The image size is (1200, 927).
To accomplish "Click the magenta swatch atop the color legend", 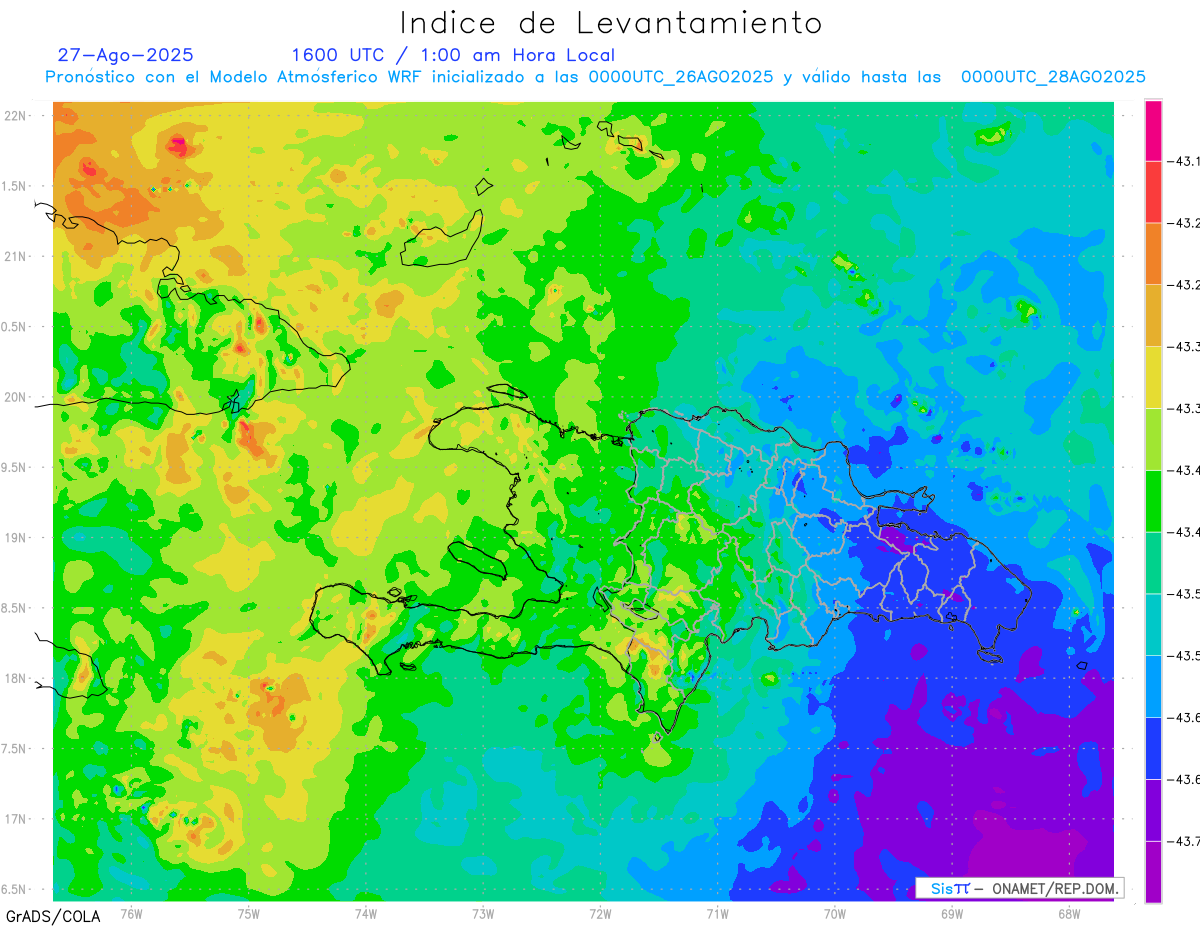I will click(1153, 130).
